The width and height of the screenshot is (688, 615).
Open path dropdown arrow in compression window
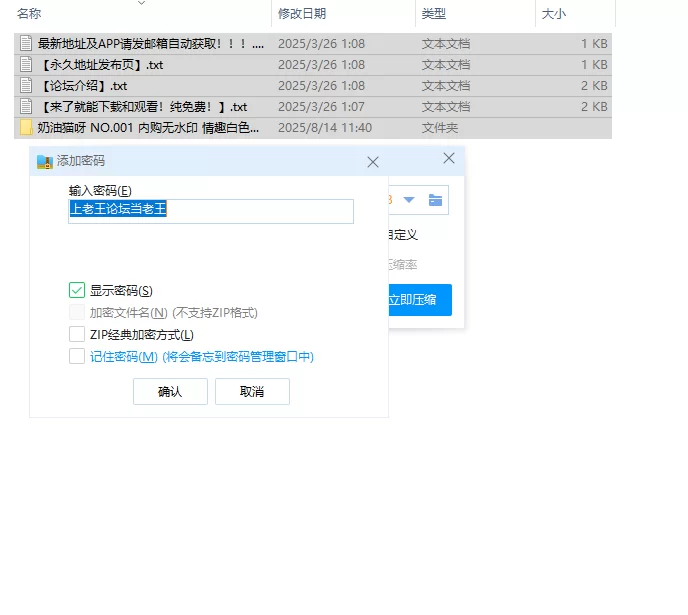tap(409, 200)
